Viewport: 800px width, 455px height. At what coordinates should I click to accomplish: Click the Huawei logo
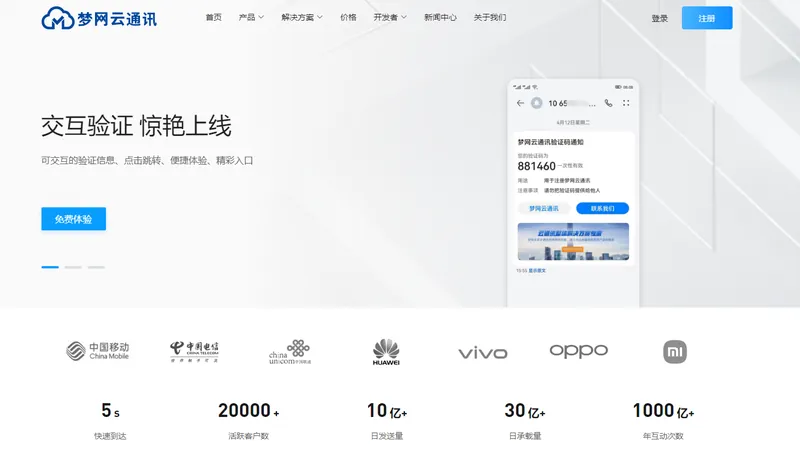[386, 352]
